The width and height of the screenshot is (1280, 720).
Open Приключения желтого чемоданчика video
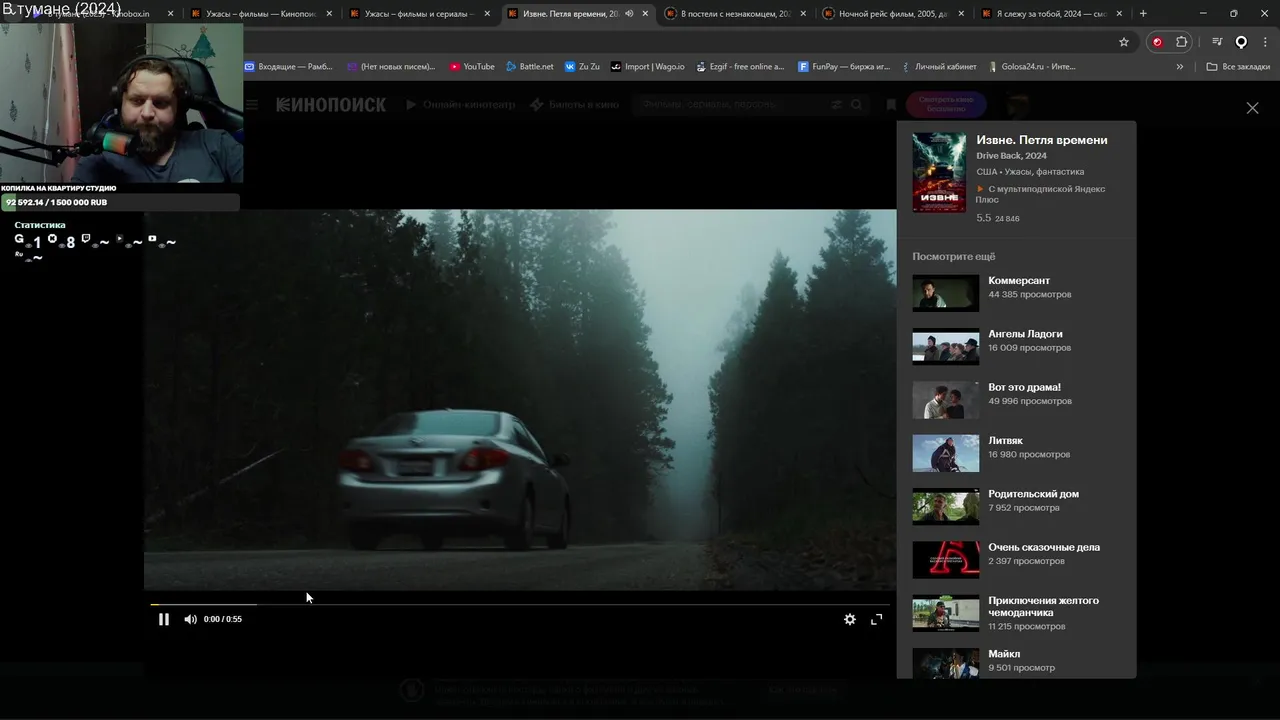(x=1043, y=606)
